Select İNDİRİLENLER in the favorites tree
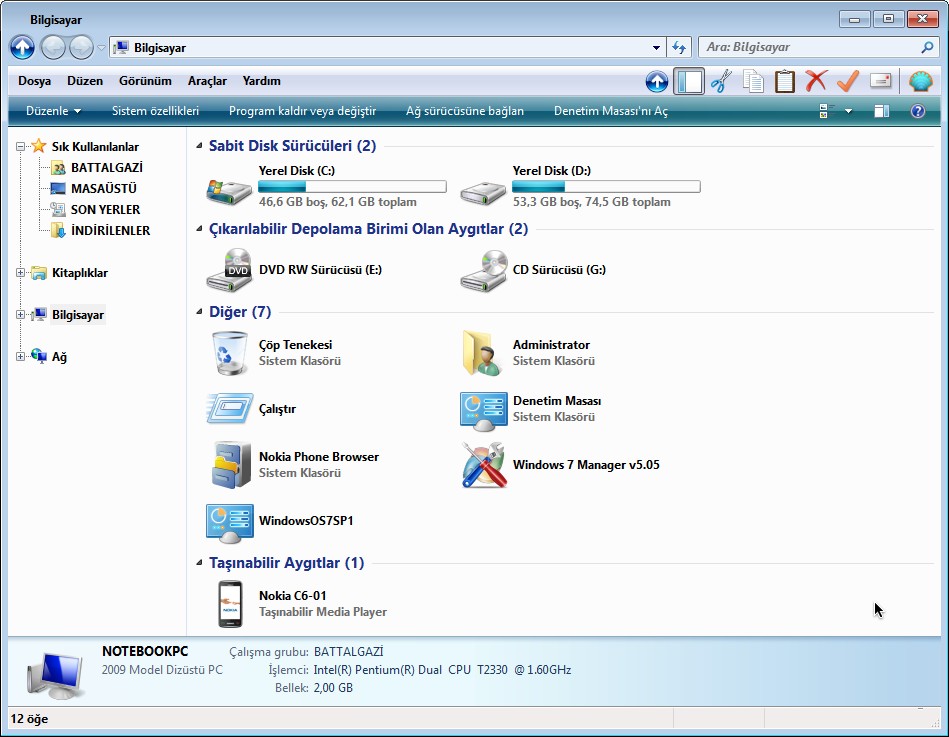The width and height of the screenshot is (949, 737). (x=110, y=231)
